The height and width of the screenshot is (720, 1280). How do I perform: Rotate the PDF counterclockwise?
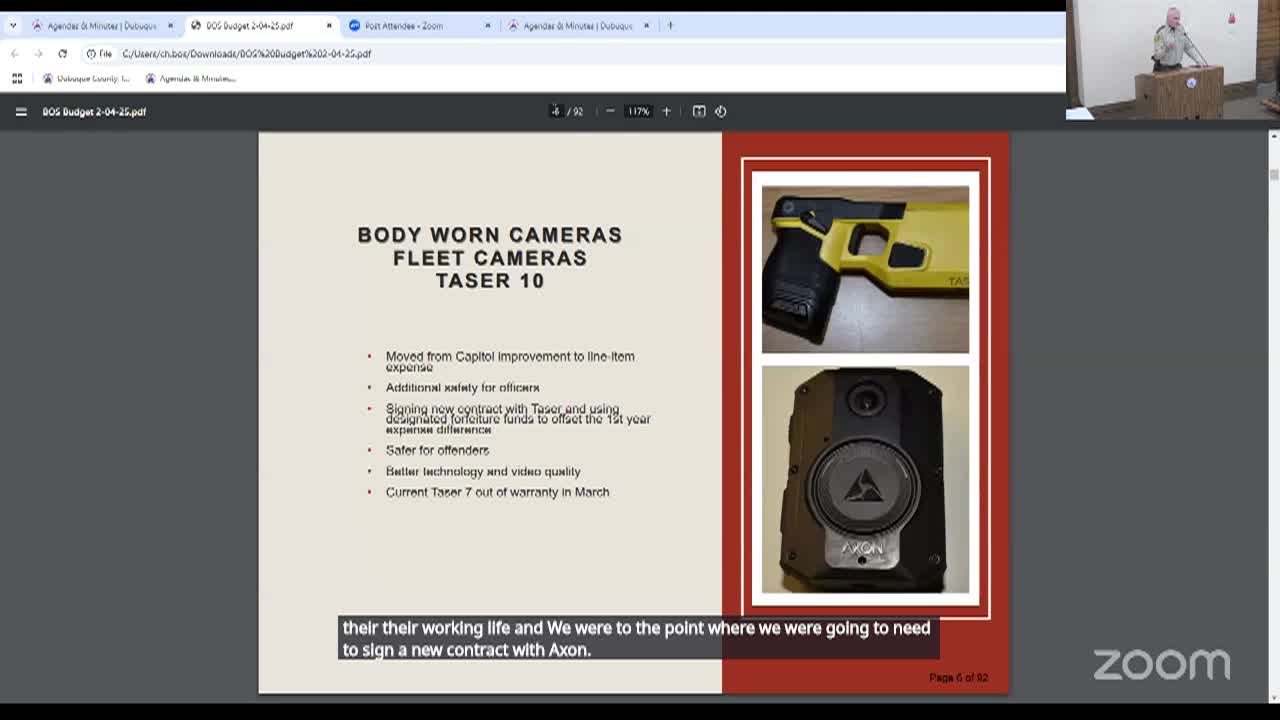(x=721, y=111)
